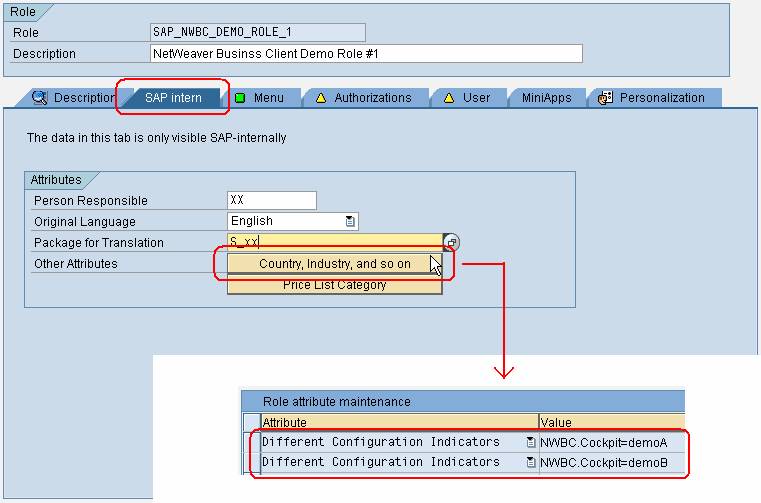761x503 pixels.
Task: Click the yellow warning triangle on User tab
Action: pos(449,98)
